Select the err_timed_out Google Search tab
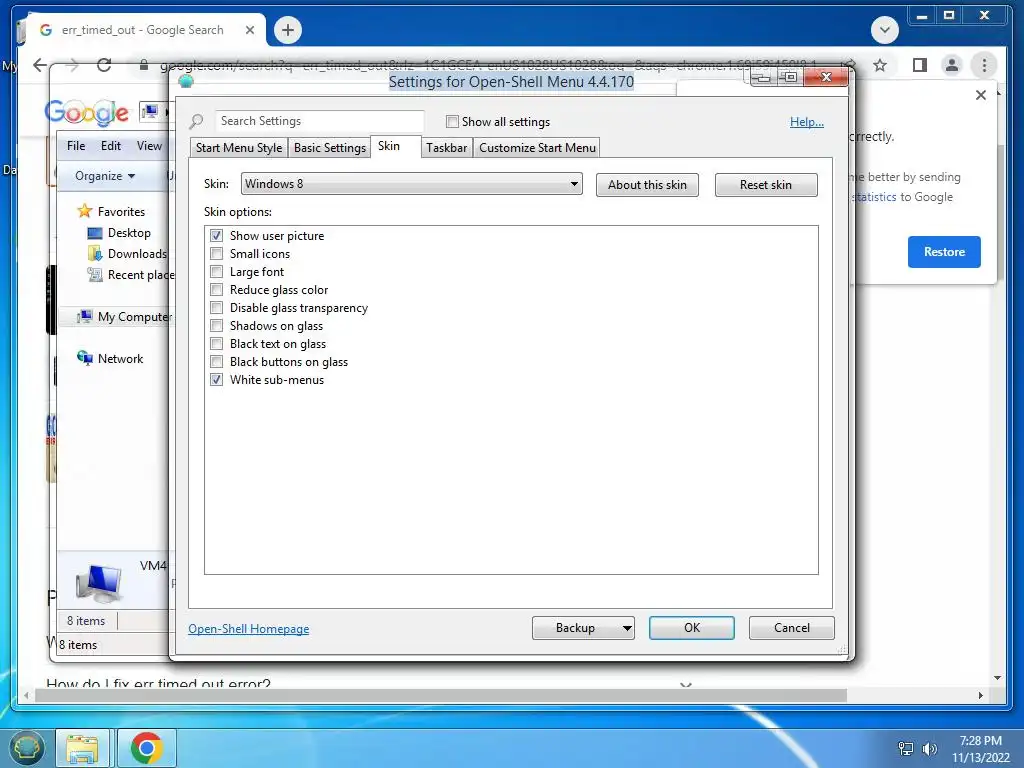This screenshot has width=1024, height=768. (x=142, y=30)
